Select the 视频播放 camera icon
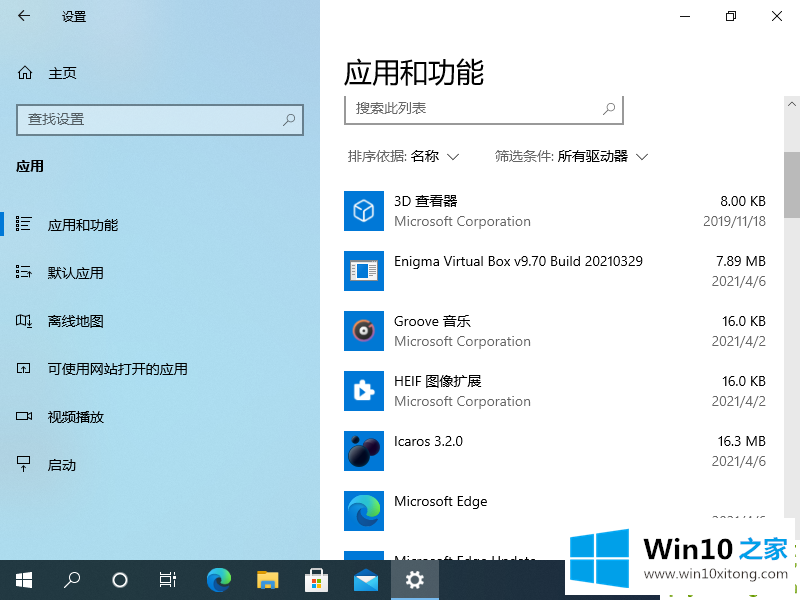 [x=23, y=416]
